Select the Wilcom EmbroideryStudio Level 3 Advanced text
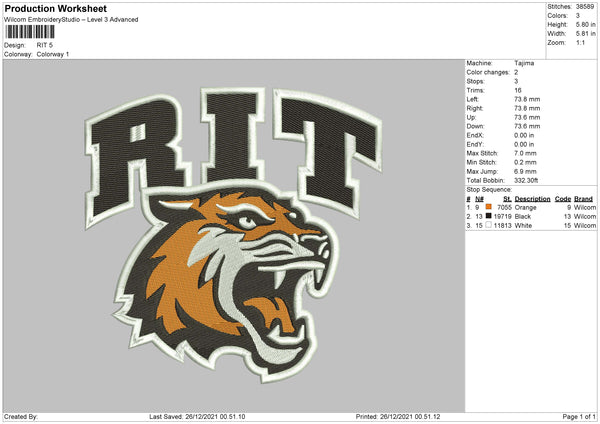The image size is (600, 424). (x=71, y=20)
